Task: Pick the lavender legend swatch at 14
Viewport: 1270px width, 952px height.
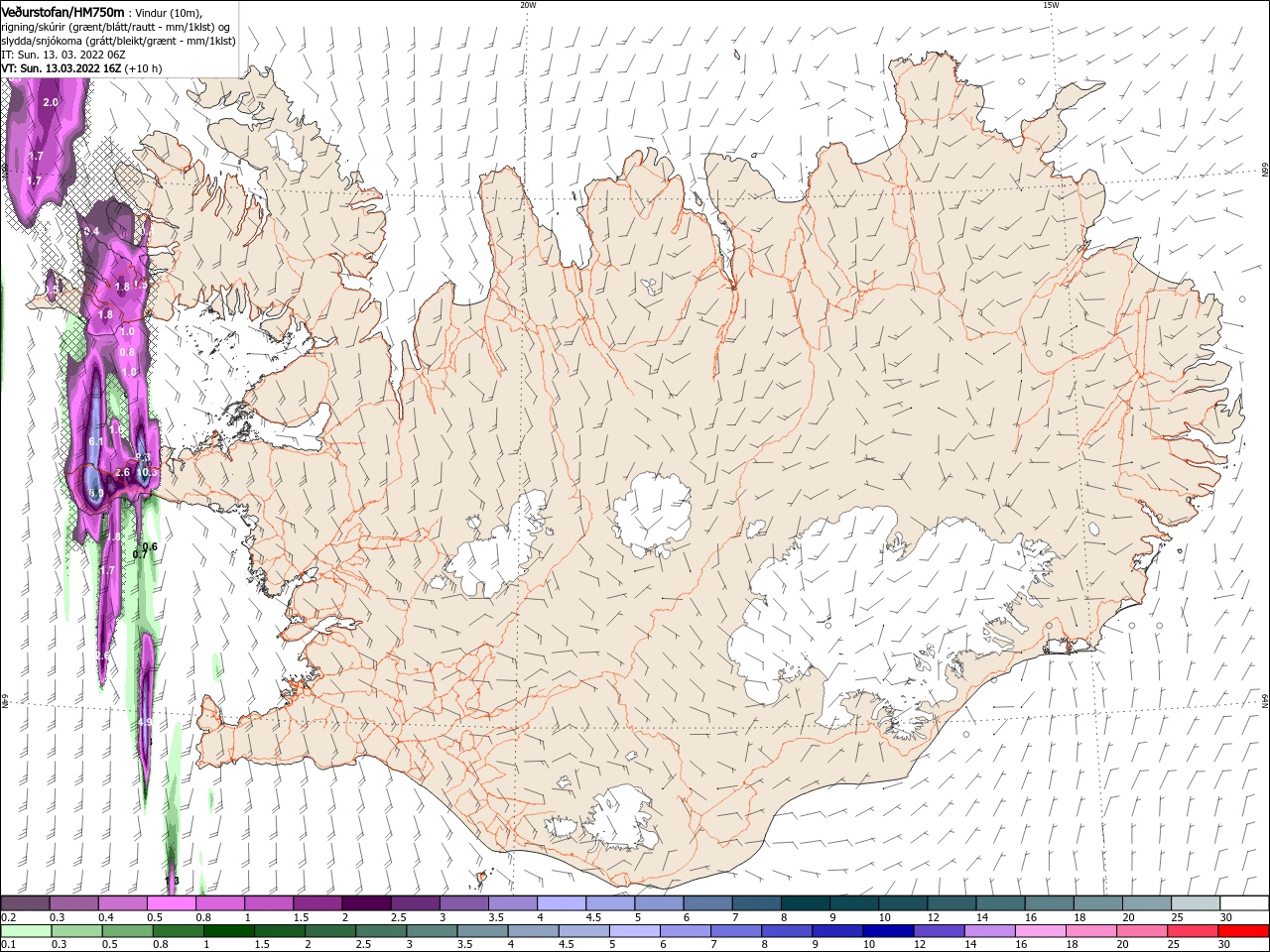Action: pyautogui.click(x=989, y=931)
